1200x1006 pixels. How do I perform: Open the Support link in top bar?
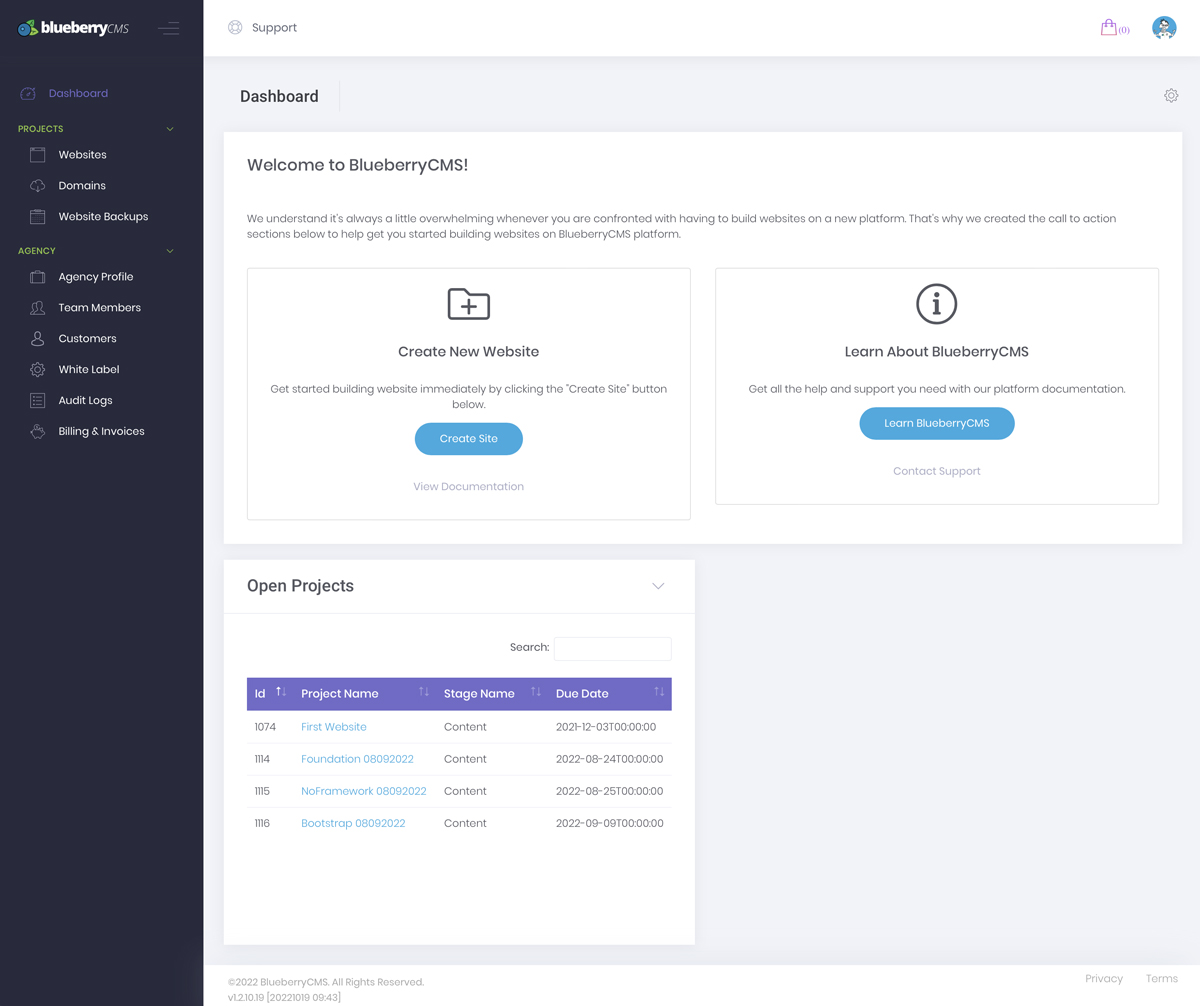click(274, 28)
